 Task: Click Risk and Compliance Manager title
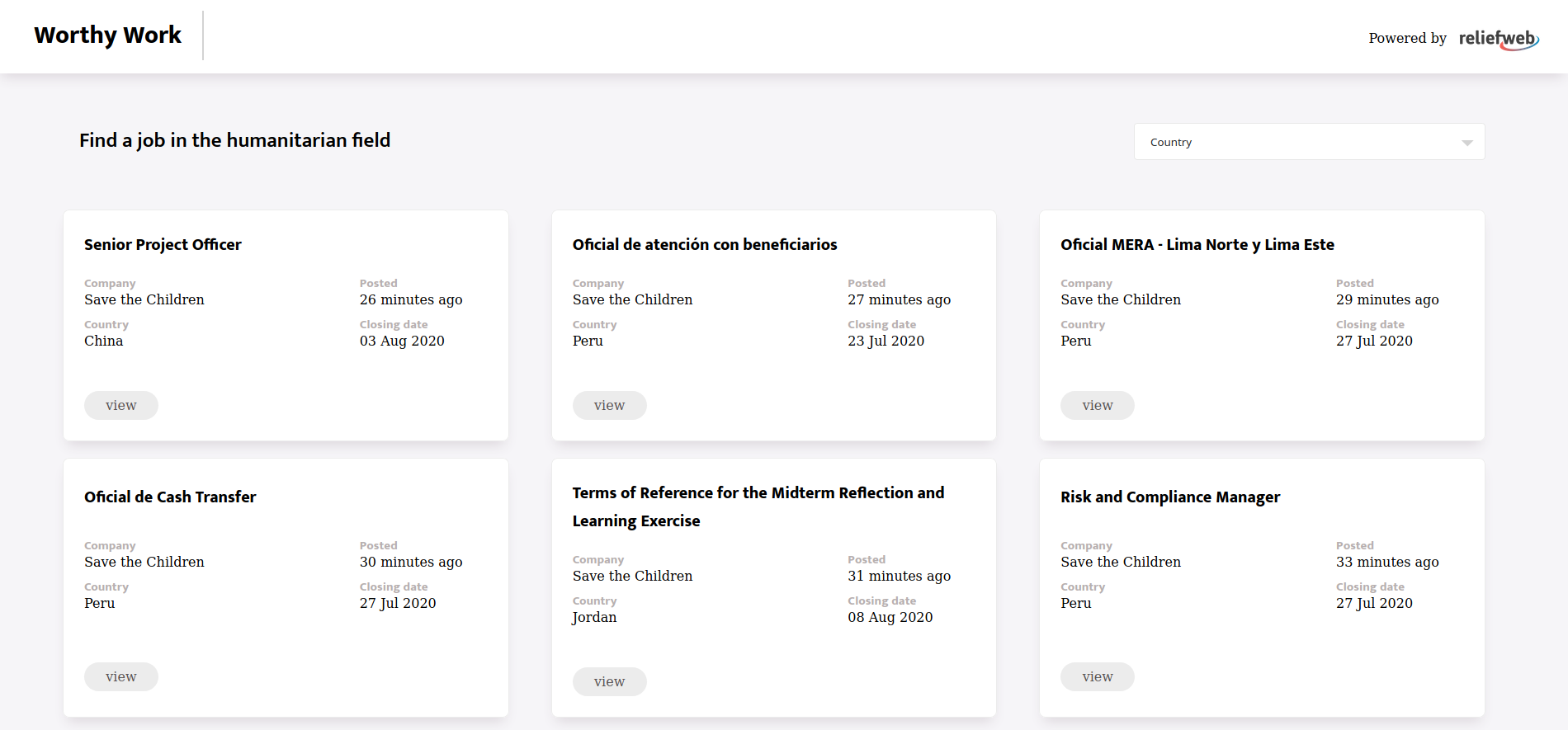[x=1170, y=497]
